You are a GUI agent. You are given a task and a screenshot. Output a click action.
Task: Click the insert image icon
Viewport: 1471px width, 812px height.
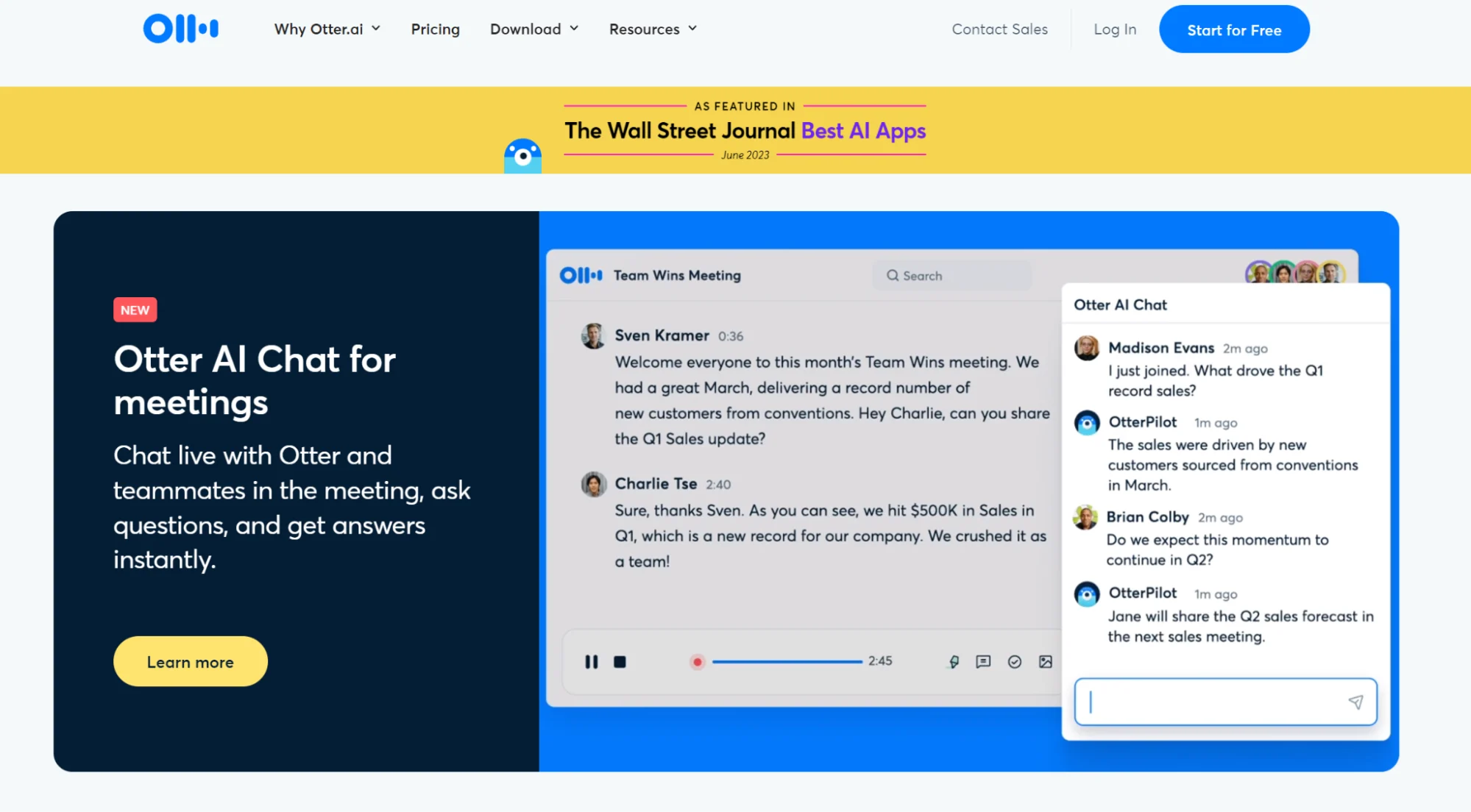tap(1045, 662)
